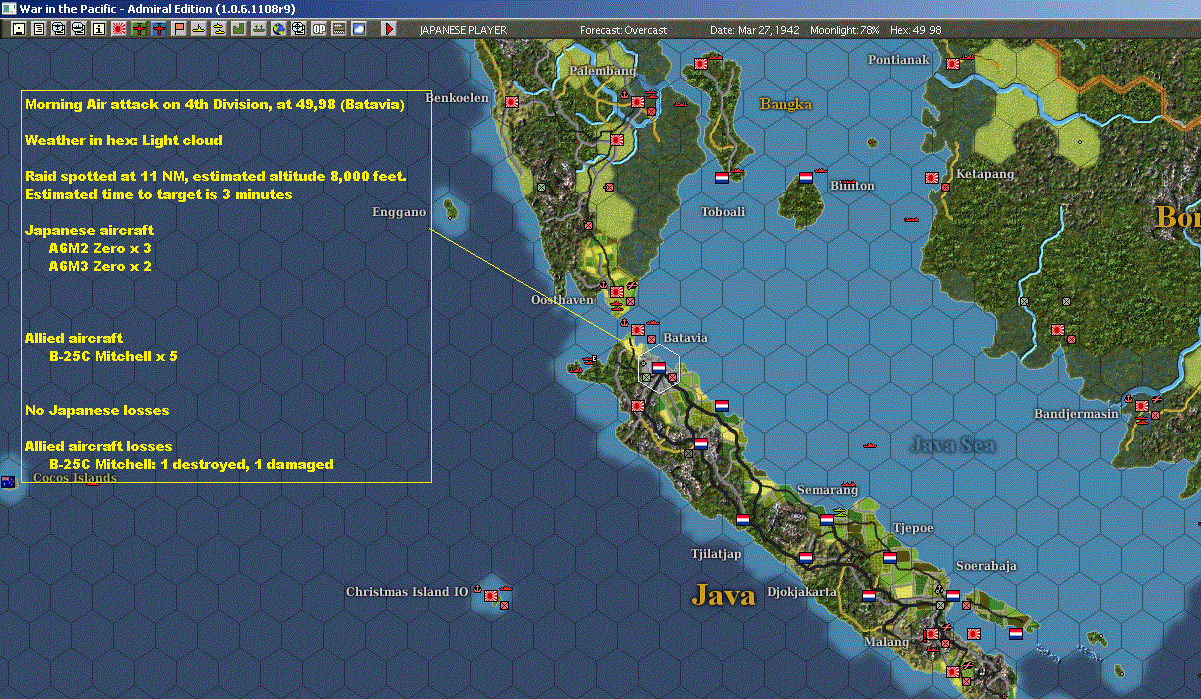This screenshot has height=699, width=1201.
Task: Select the Dutch flag at Toboali
Action: pyautogui.click(x=721, y=178)
